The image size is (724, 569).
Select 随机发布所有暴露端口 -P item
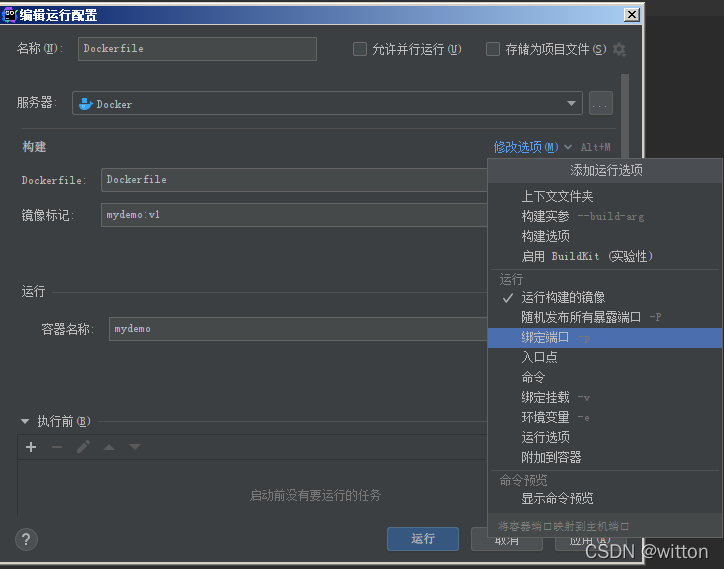coord(605,317)
